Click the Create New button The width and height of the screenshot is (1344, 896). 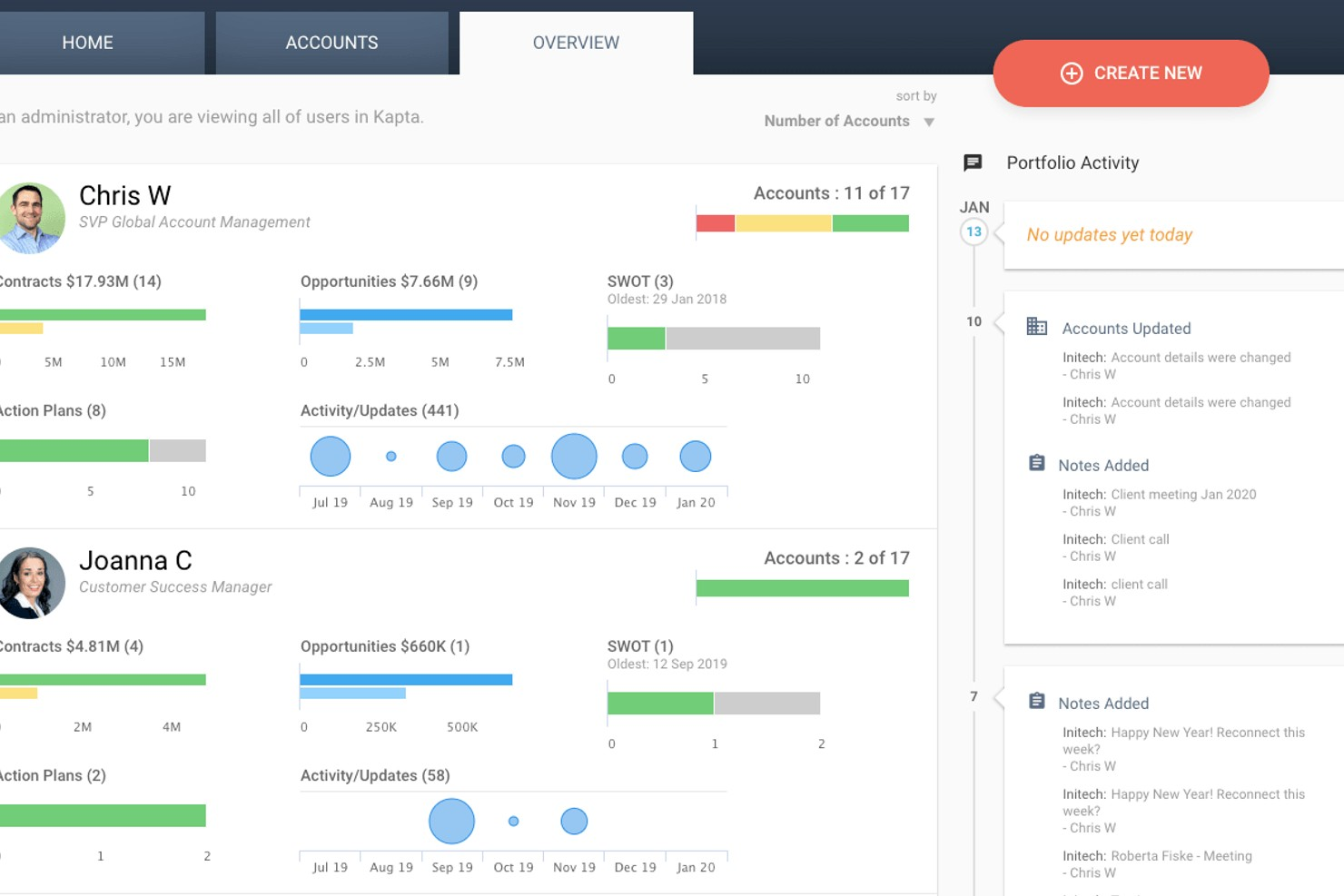[1131, 74]
